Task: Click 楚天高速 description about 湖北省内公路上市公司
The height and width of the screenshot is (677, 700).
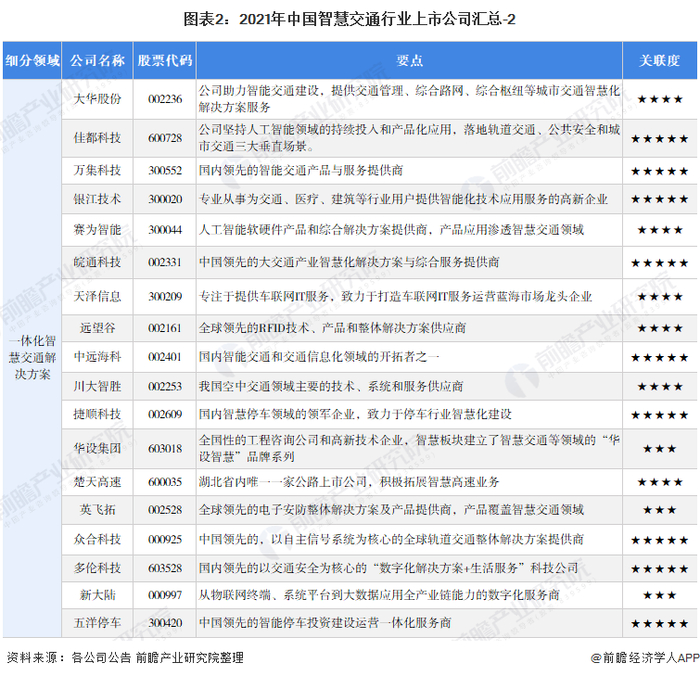Action: point(349,482)
